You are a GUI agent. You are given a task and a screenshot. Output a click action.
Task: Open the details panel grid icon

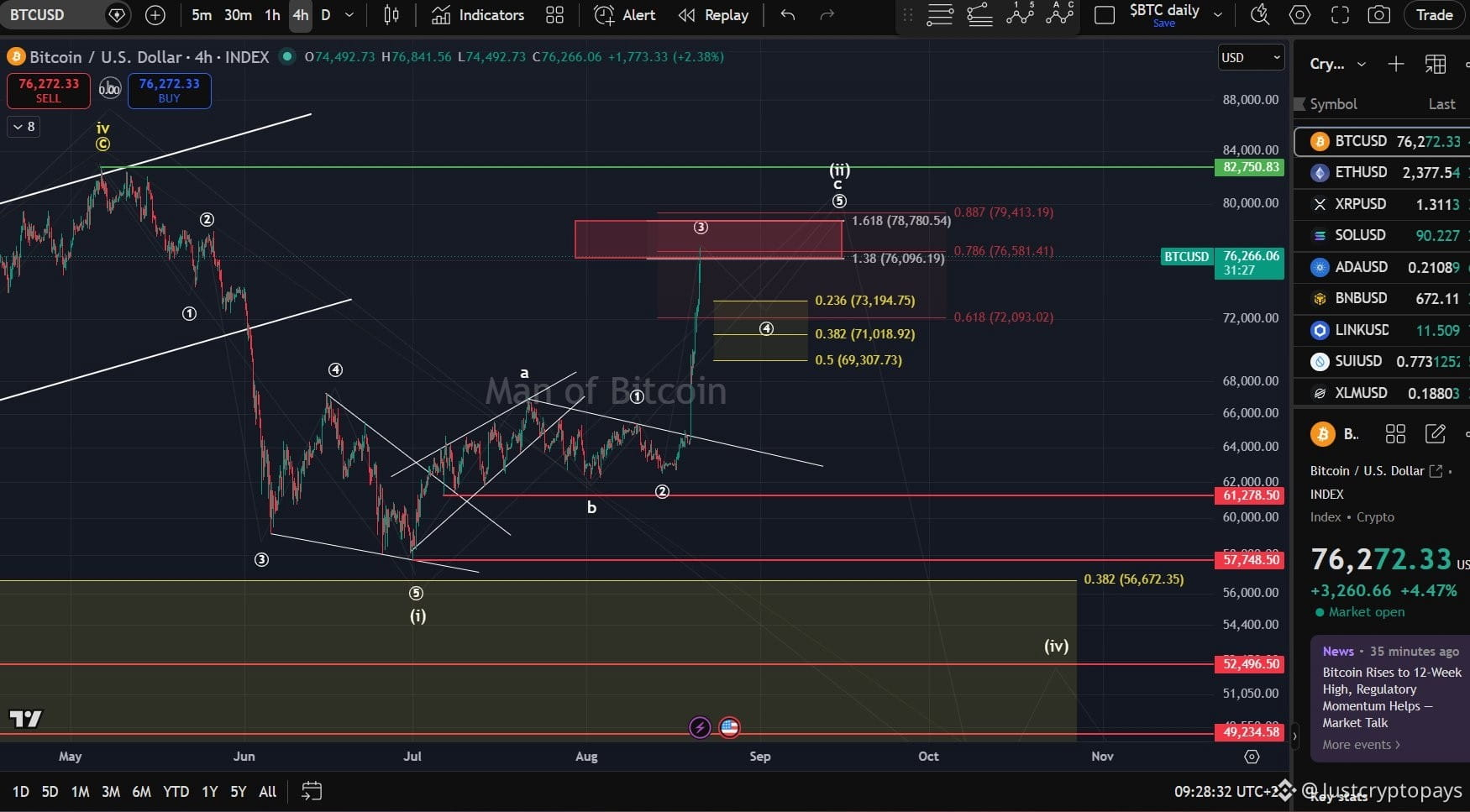click(1395, 433)
